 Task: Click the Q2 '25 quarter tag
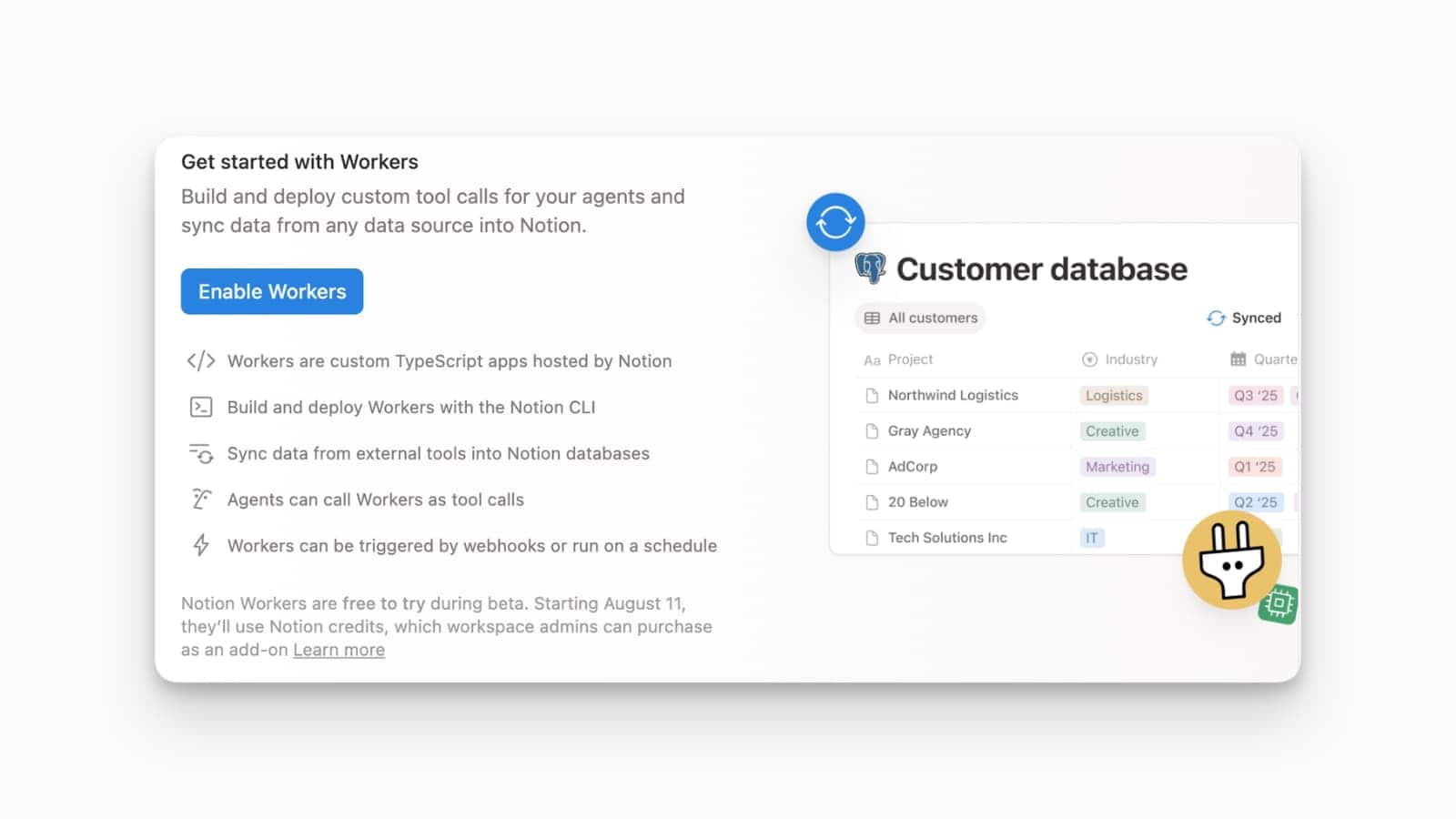(1256, 501)
